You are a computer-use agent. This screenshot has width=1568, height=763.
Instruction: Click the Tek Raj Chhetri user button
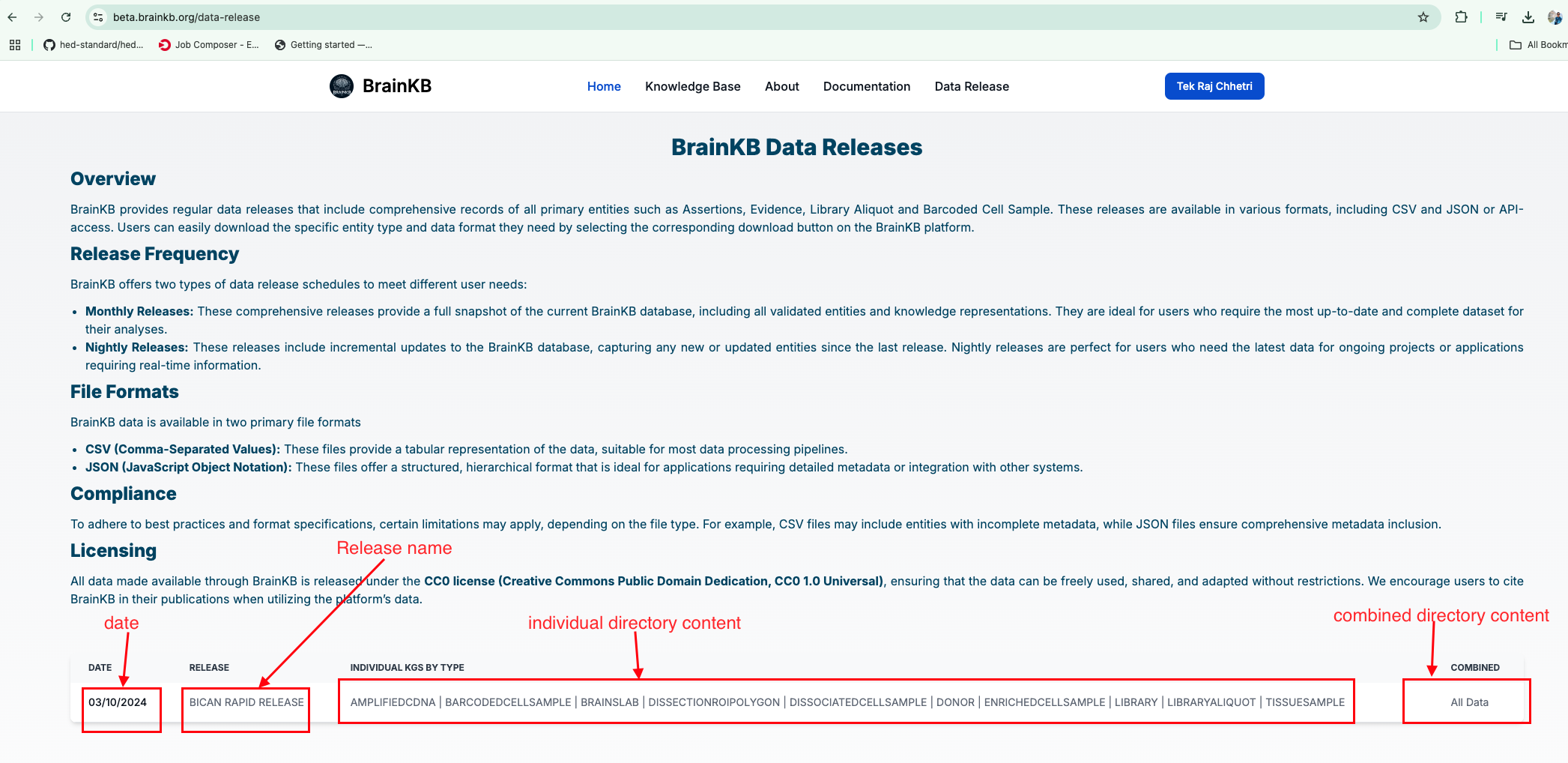point(1214,86)
